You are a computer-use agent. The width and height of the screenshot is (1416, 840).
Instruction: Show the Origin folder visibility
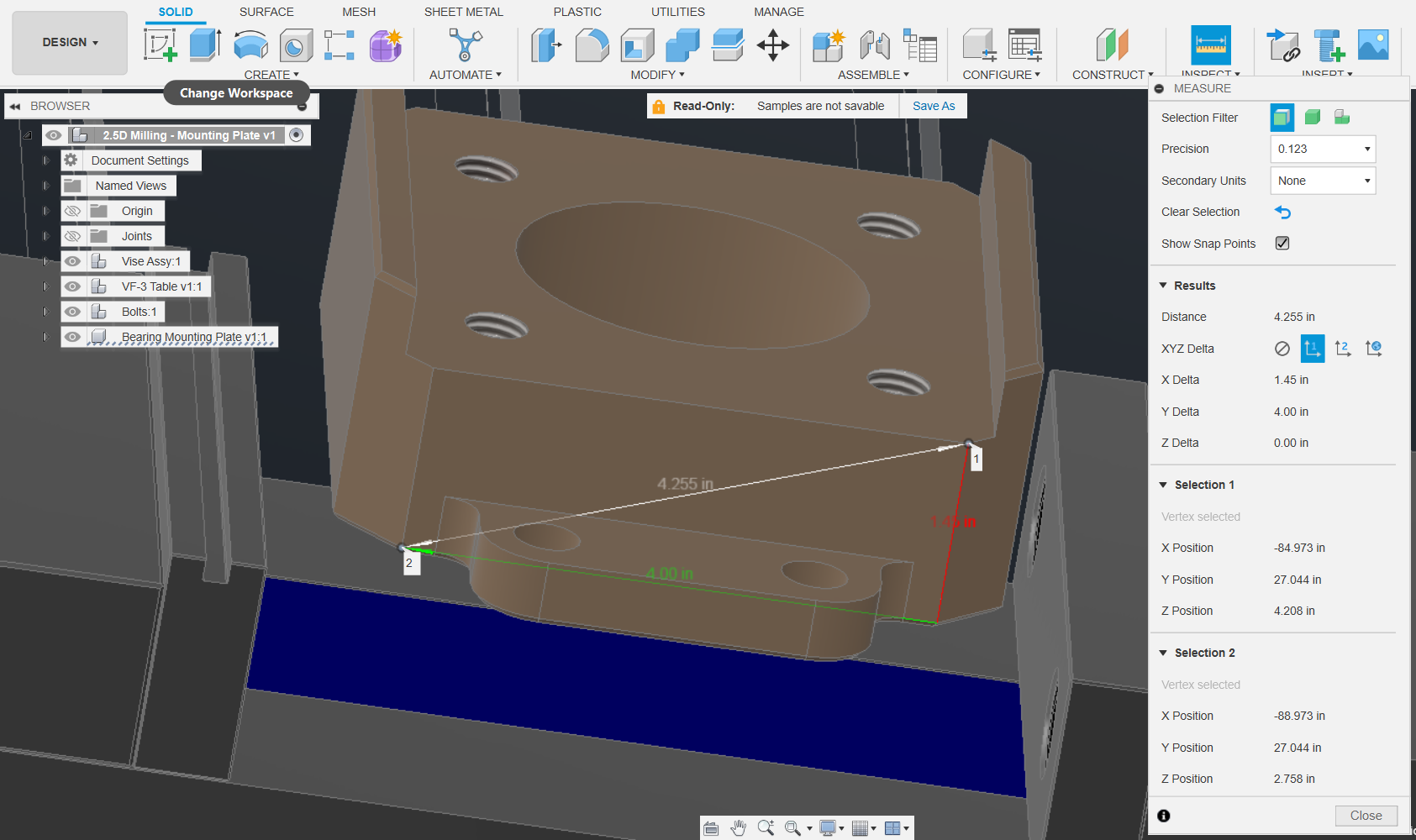tap(72, 210)
